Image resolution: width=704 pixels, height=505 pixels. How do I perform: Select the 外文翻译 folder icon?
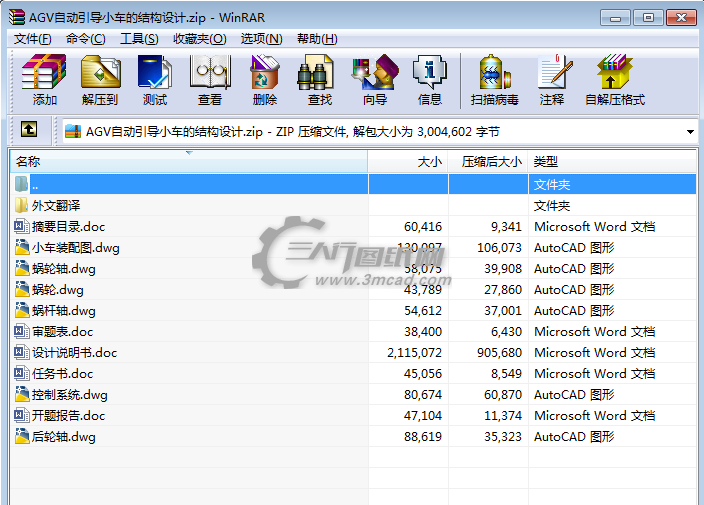pos(22,205)
